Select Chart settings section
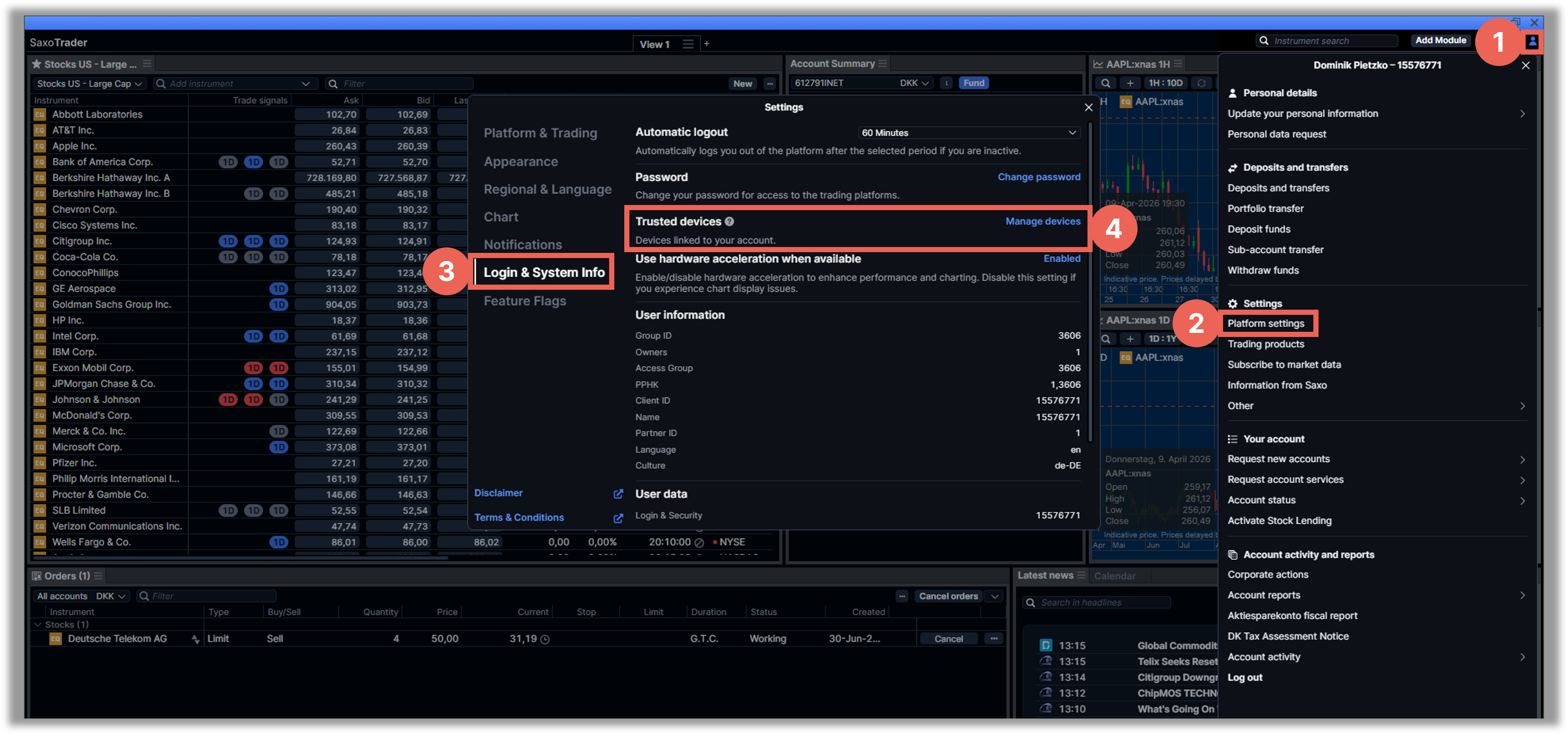Screen dimensions: 1568x734 [501, 217]
